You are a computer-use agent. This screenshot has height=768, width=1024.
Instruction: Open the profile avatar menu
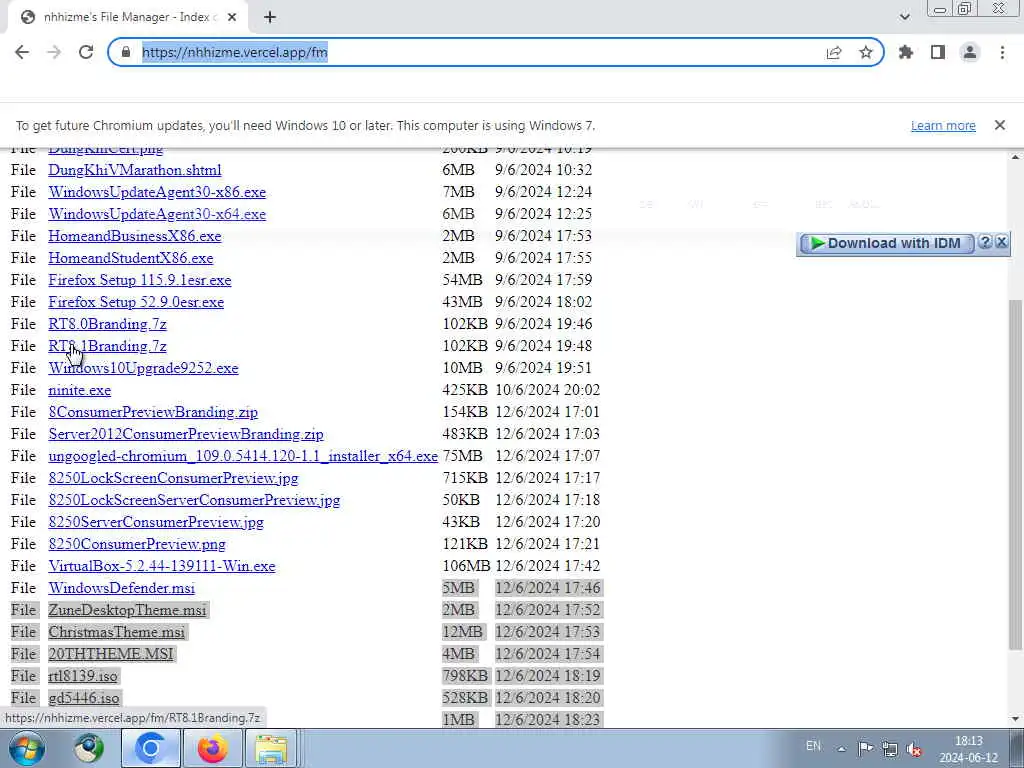pyautogui.click(x=970, y=52)
